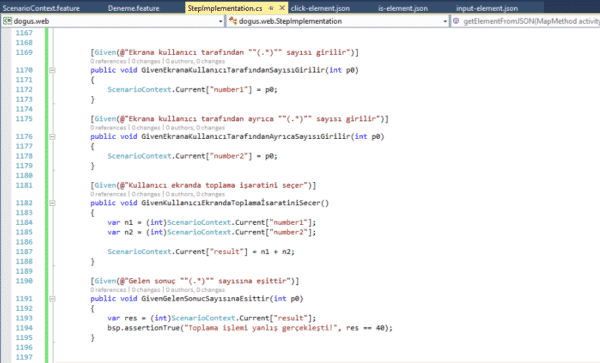Viewport: 600px width, 363px height.
Task: Open the click-element.json tab
Action: pyautogui.click(x=320, y=8)
